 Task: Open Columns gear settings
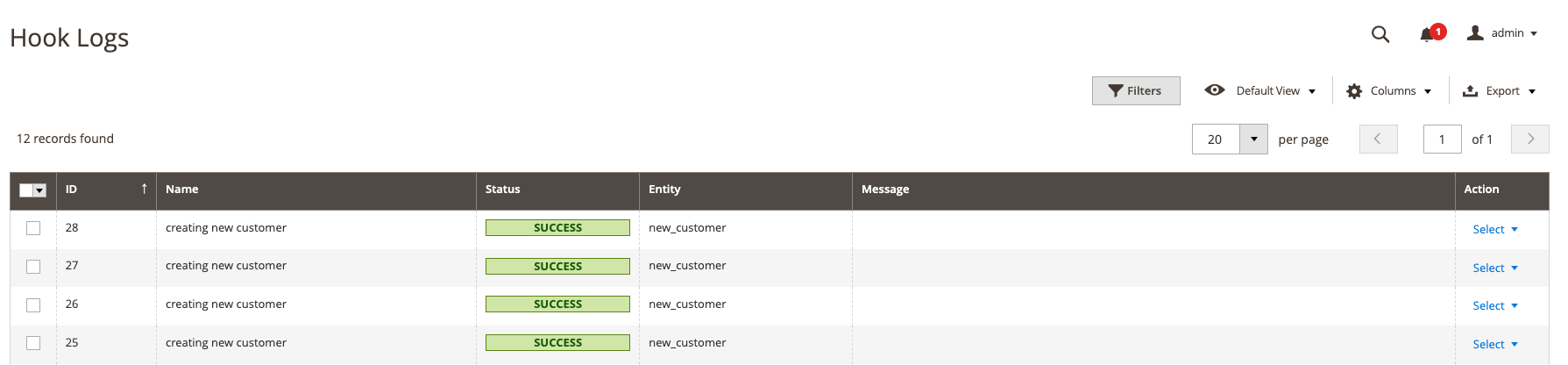(x=1354, y=91)
